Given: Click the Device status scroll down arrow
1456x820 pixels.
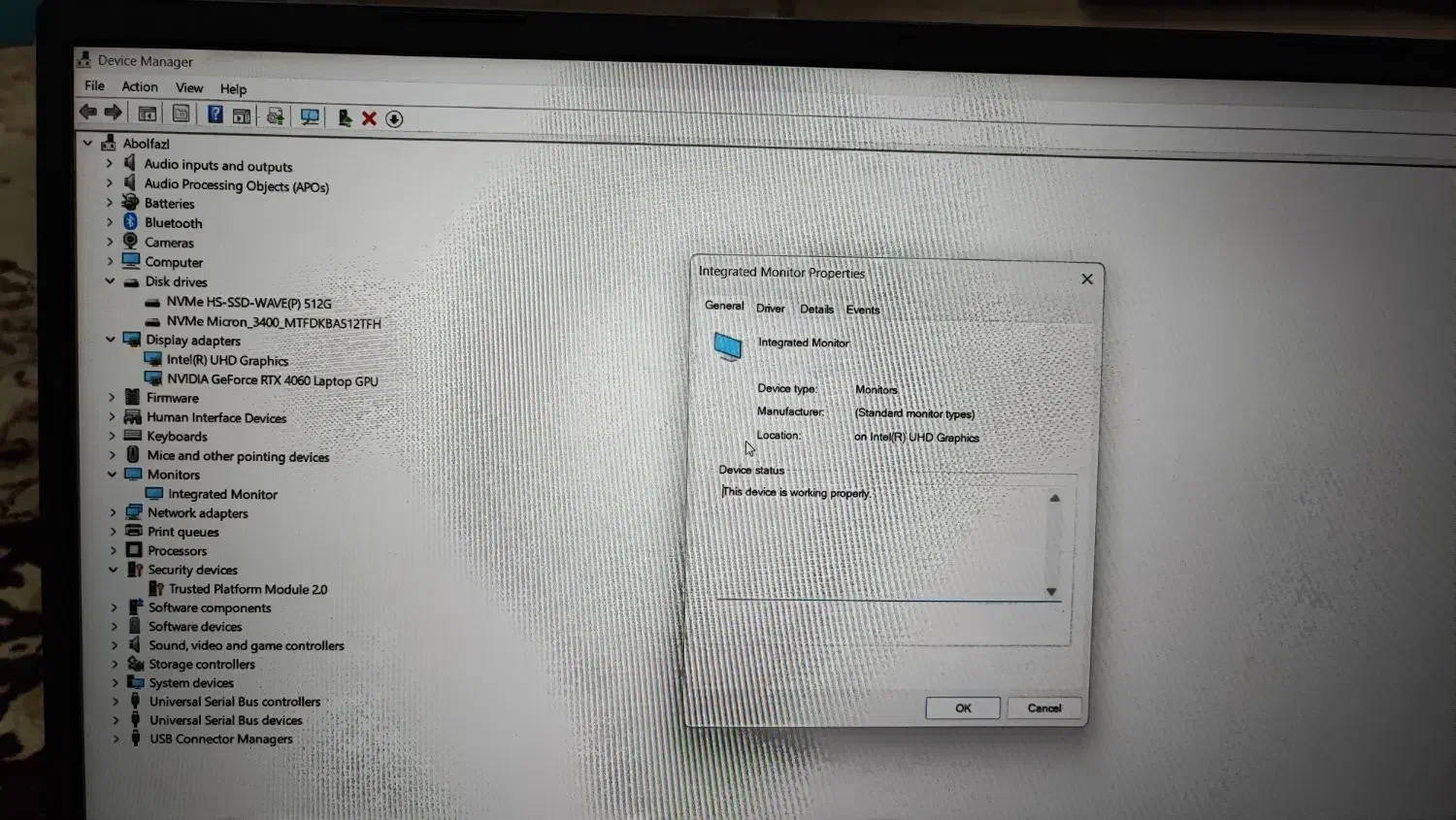Looking at the screenshot, I should (1051, 591).
